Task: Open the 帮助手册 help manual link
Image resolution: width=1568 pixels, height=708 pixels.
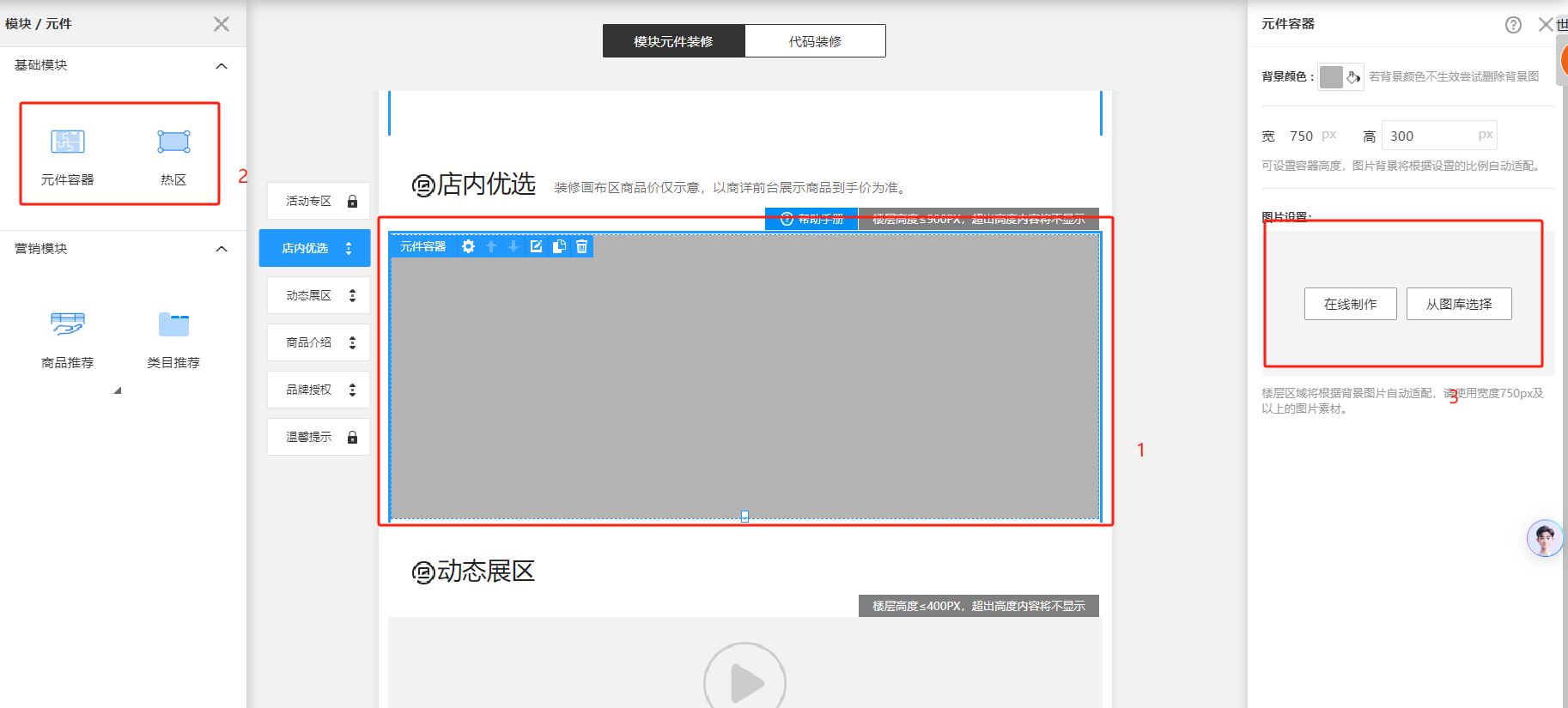Action: [x=811, y=219]
